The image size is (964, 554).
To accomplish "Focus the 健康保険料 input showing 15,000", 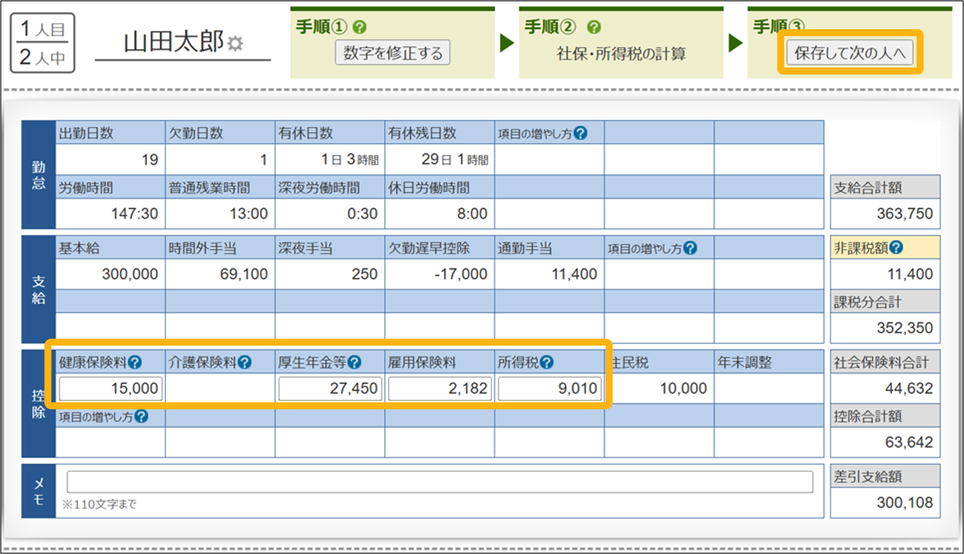I will click(x=110, y=388).
